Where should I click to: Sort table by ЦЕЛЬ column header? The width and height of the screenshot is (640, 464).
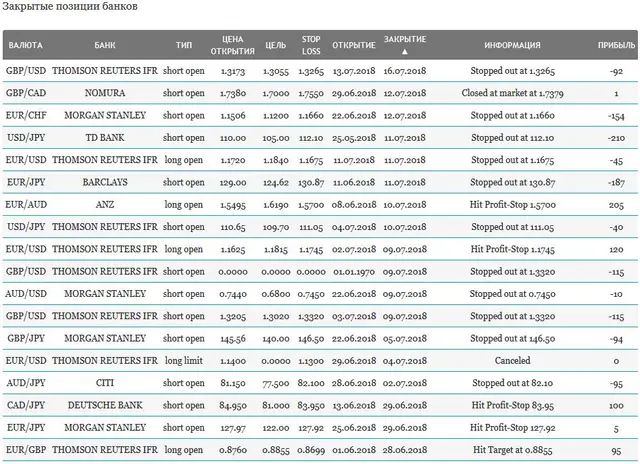coord(276,45)
